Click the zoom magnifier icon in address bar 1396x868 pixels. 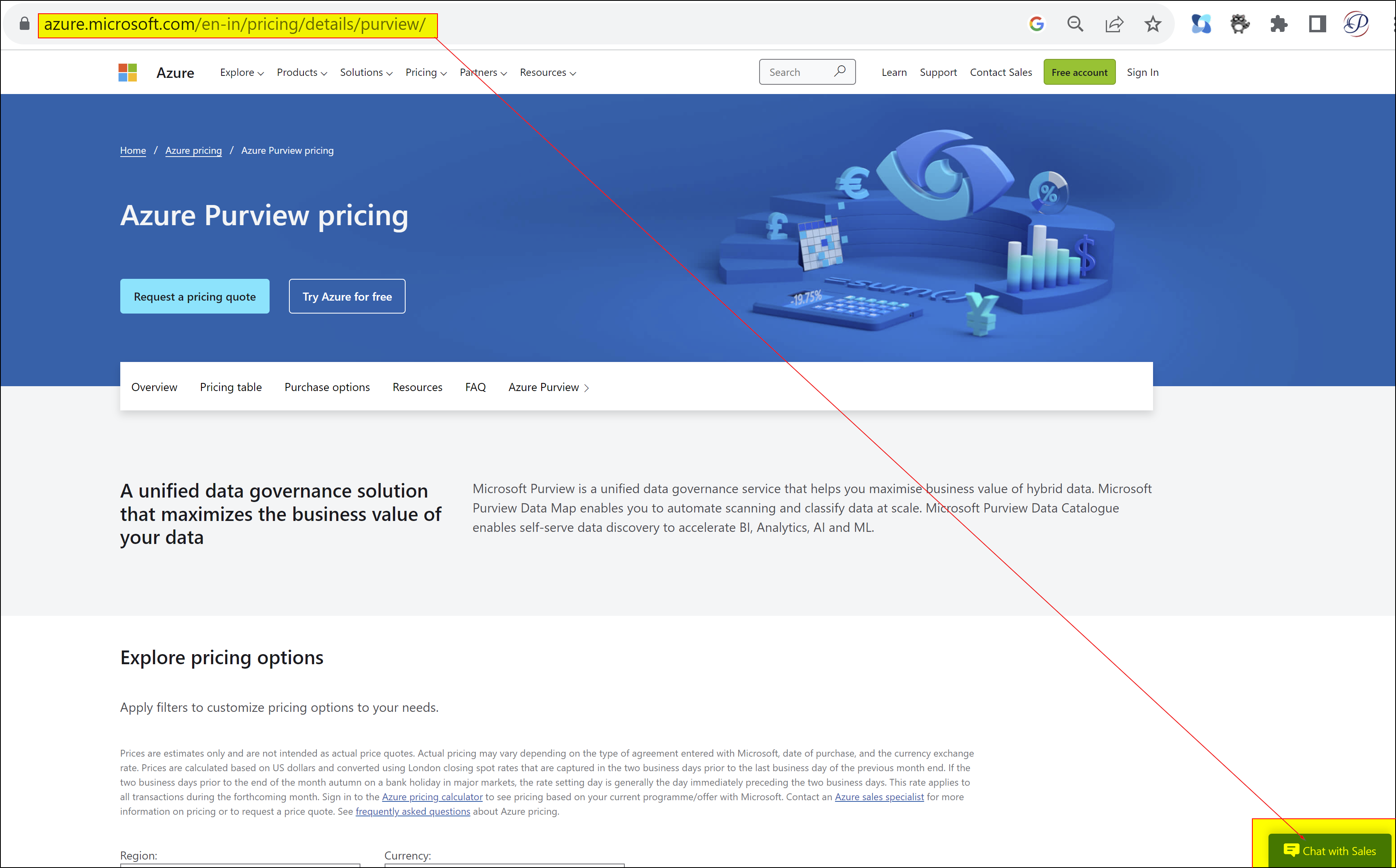(1075, 23)
